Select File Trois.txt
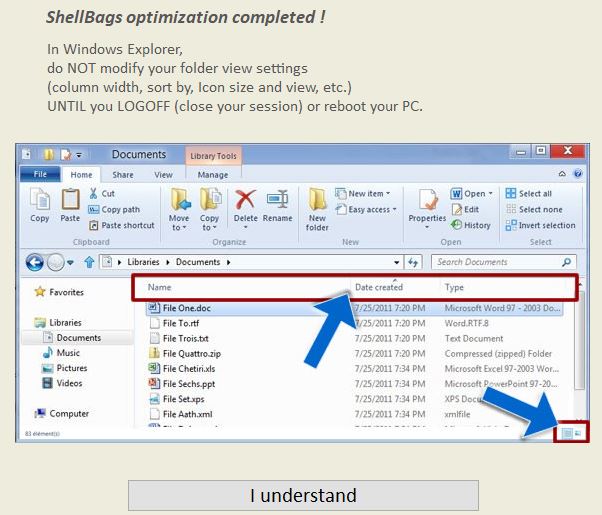 click(185, 338)
